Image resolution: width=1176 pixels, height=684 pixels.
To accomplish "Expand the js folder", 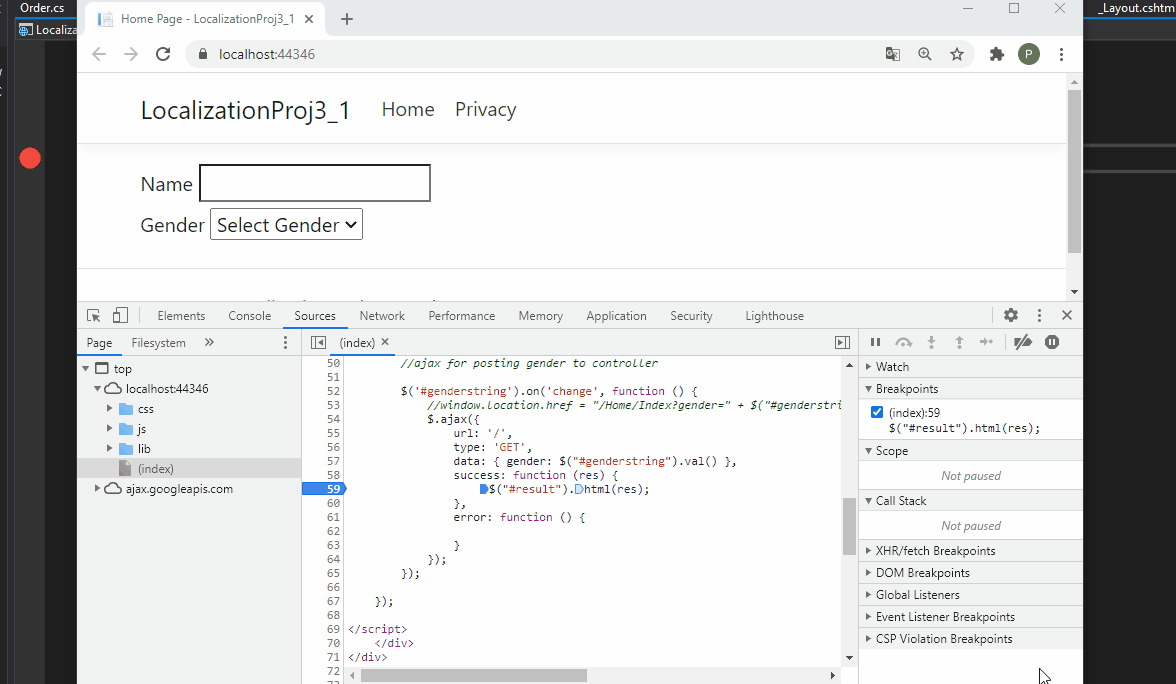I will (110, 428).
